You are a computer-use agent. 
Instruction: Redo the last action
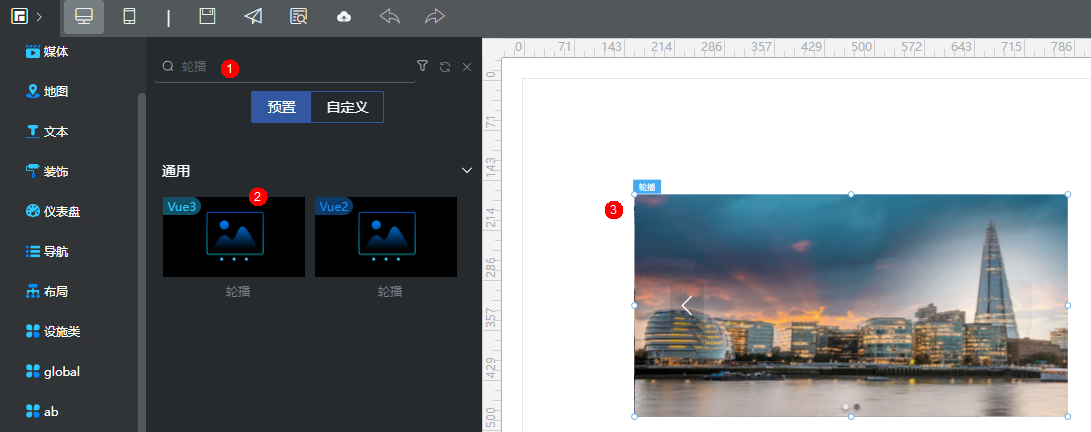point(435,17)
